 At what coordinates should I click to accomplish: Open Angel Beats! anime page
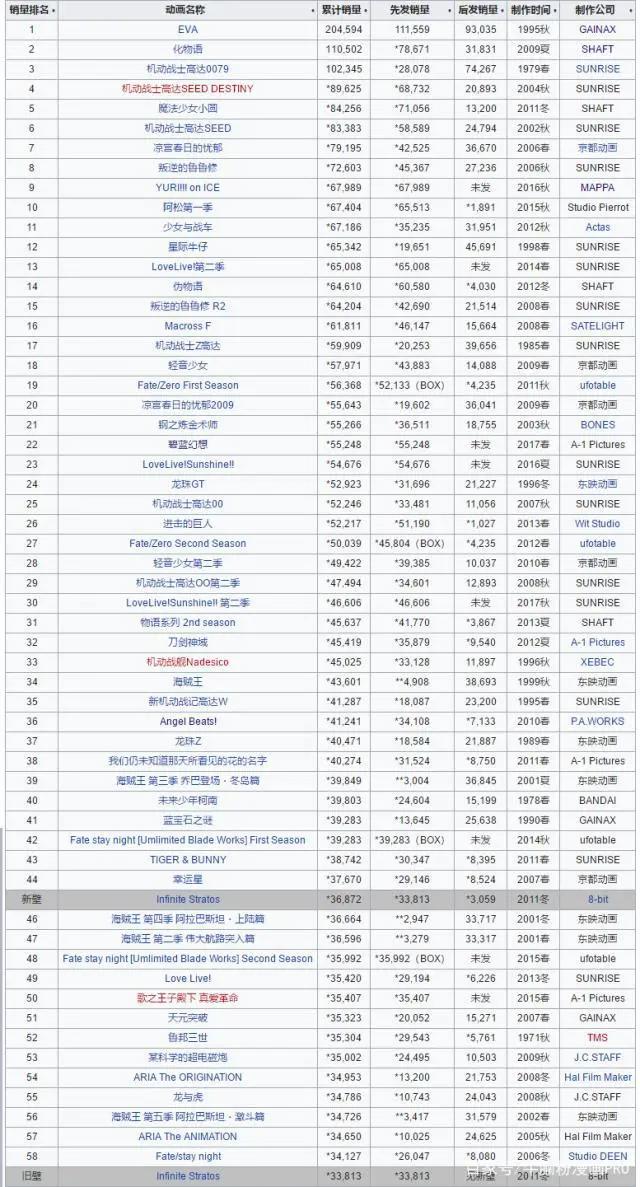[187, 721]
